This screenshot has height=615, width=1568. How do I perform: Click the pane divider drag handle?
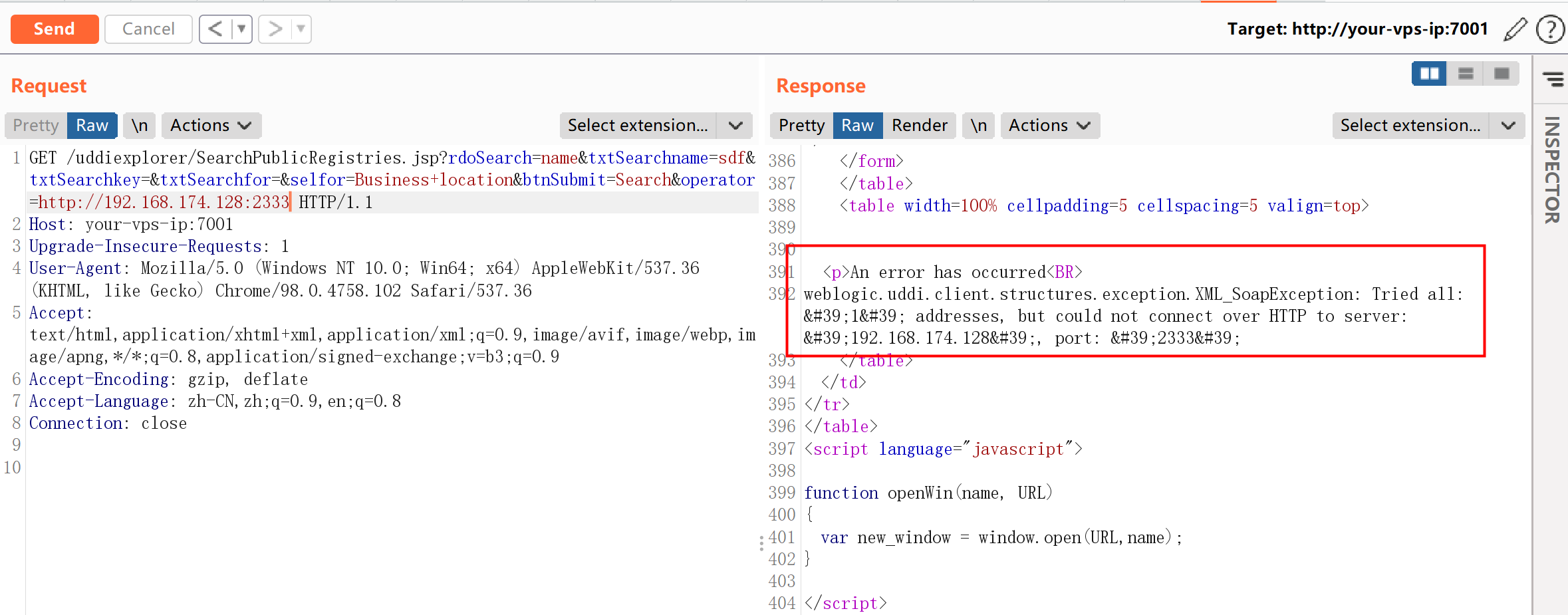point(761,543)
